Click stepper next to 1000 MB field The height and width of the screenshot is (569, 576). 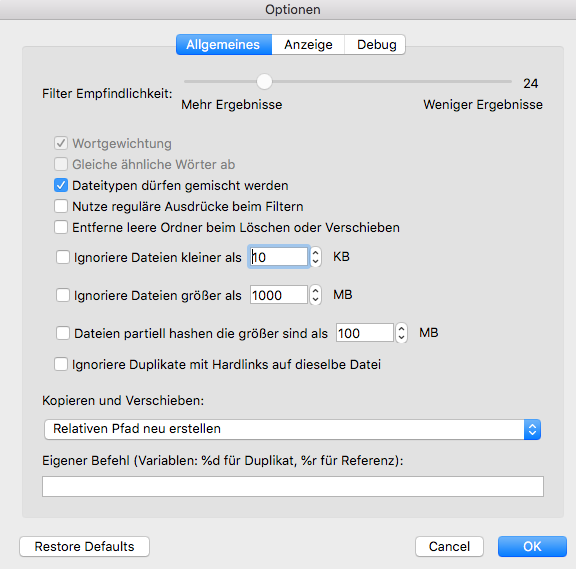coord(316,295)
